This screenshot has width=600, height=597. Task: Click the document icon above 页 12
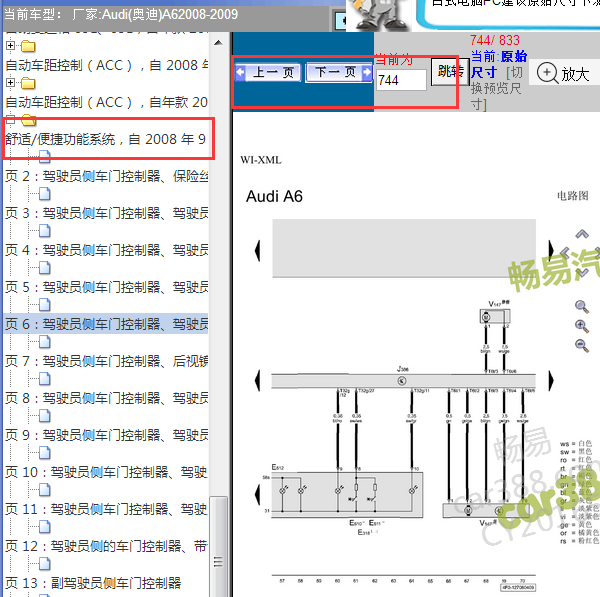pyautogui.click(x=45, y=527)
